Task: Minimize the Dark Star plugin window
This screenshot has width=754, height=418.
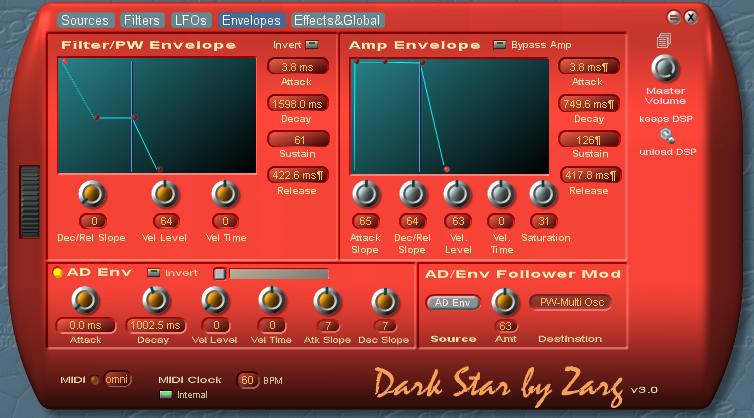Action: [x=673, y=17]
